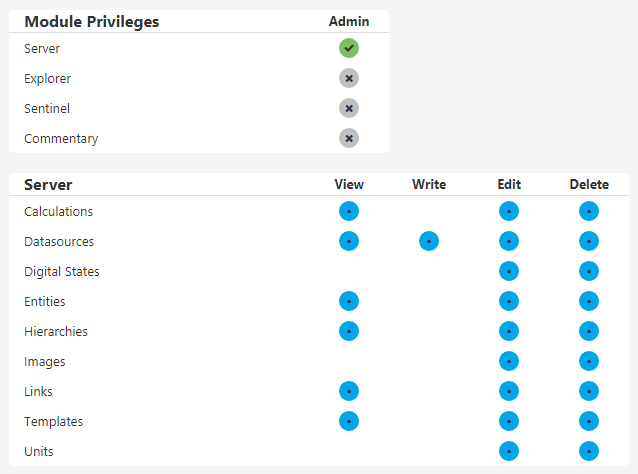Viewport: 638px width, 474px height.
Task: Toggle Server module Admin green checkmark
Action: [349, 48]
